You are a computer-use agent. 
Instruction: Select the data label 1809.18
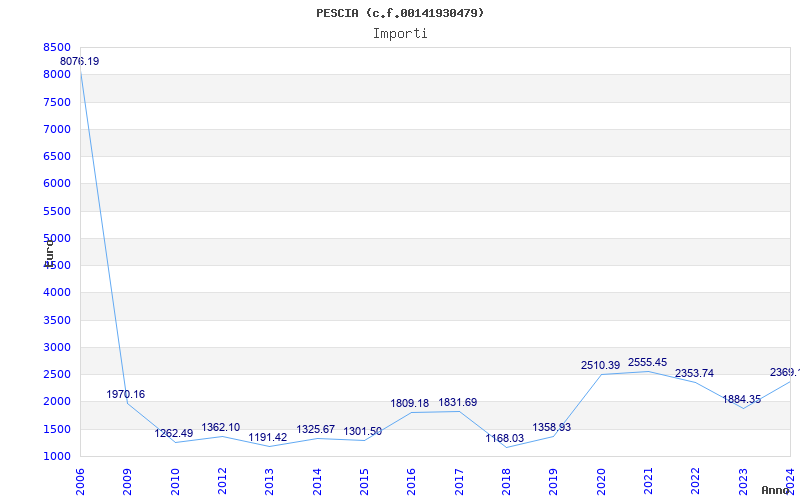click(x=410, y=404)
